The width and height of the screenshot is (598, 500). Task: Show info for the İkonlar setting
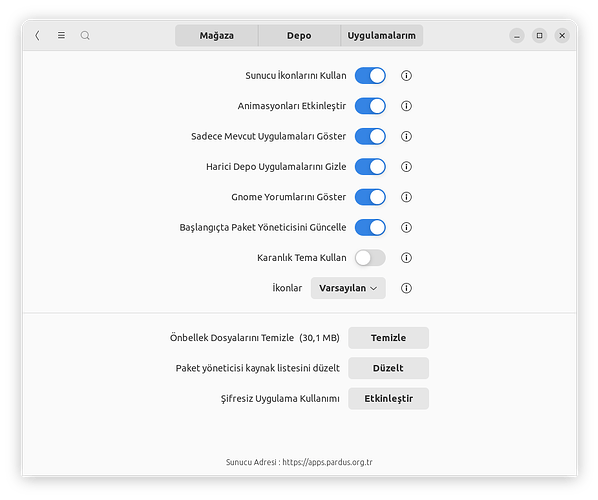406,288
